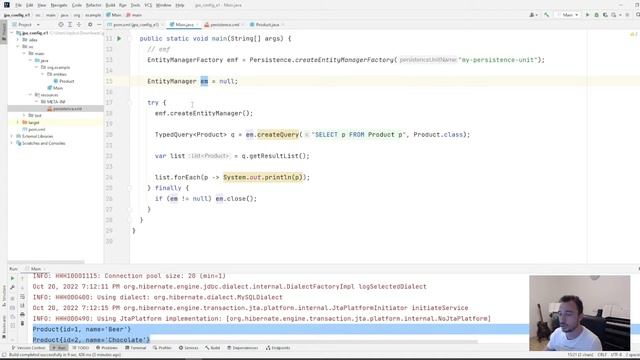Click the status bar tool window toggle icon
The height and width of the screenshot is (360, 640).
click(4, 355)
